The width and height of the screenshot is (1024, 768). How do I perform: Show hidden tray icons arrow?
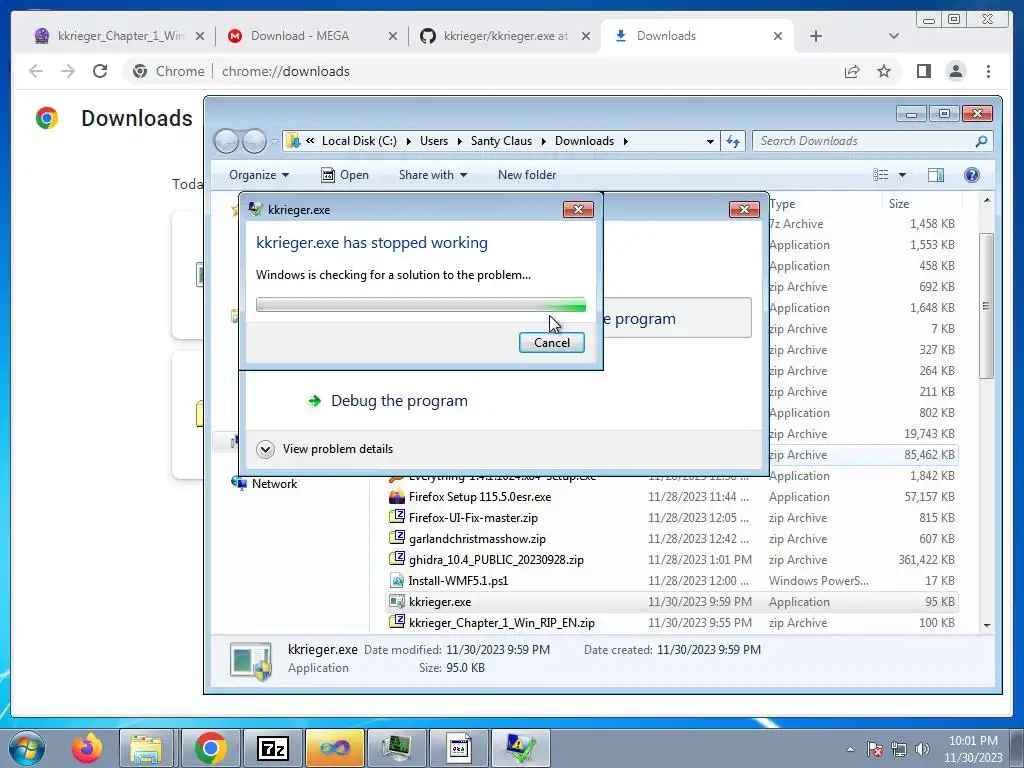[x=850, y=749]
